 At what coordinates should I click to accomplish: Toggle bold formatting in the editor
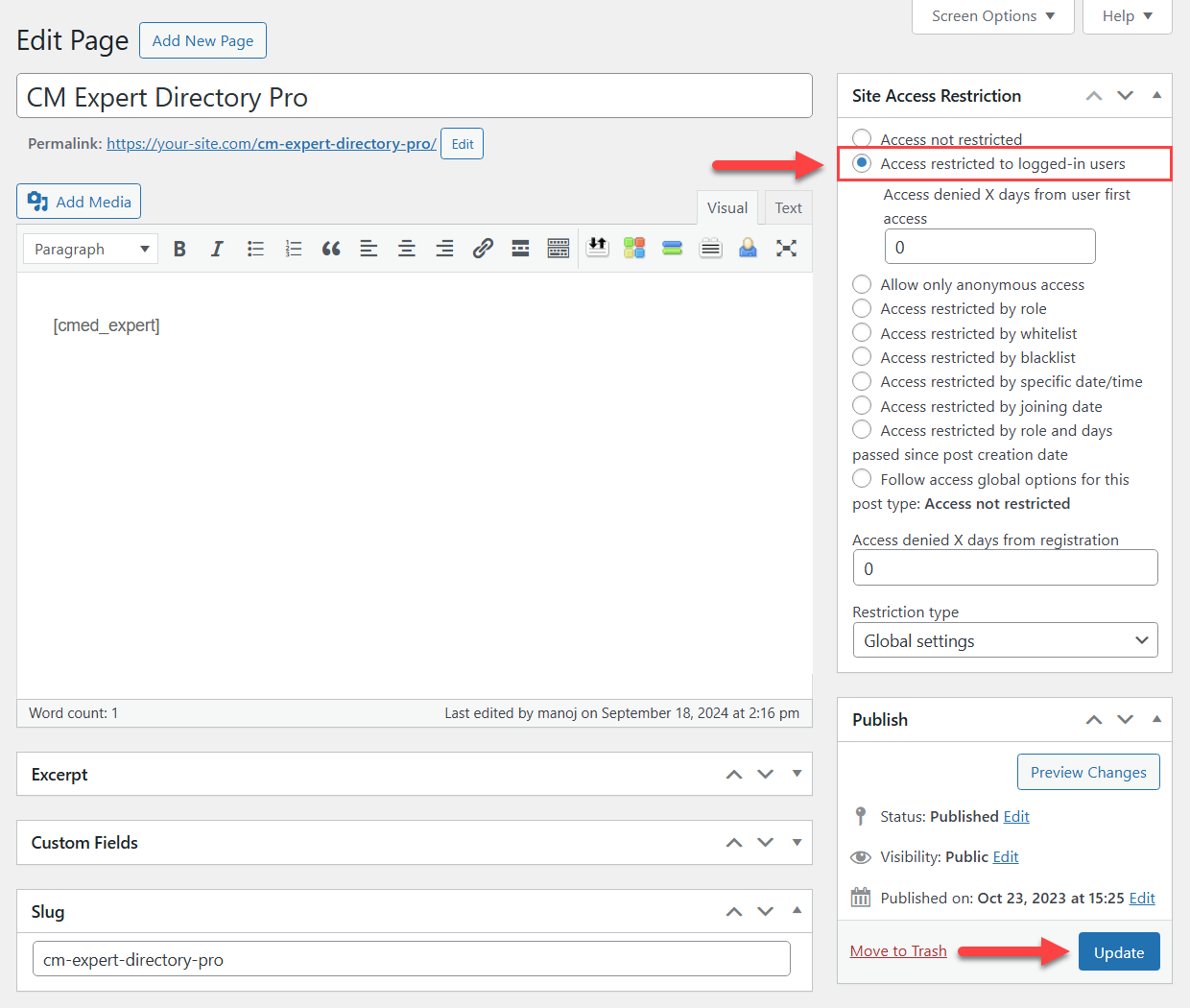click(x=179, y=249)
